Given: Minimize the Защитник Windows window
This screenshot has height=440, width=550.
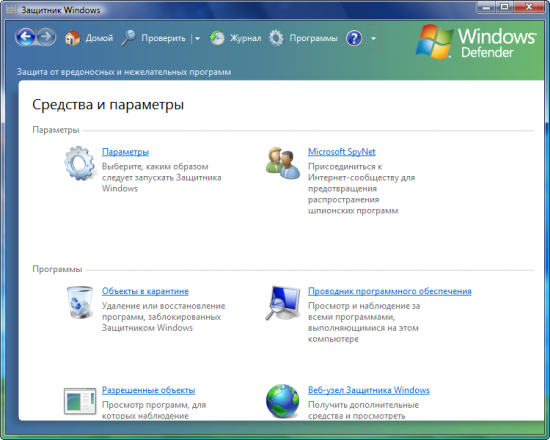Looking at the screenshot, I should tap(486, 7).
